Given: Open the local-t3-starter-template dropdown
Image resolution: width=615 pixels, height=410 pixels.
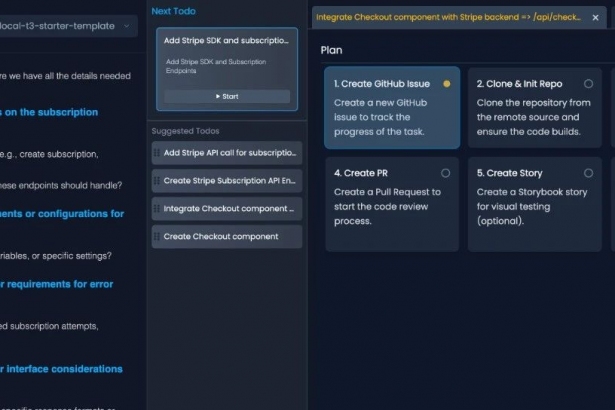Looking at the screenshot, I should point(67,26).
